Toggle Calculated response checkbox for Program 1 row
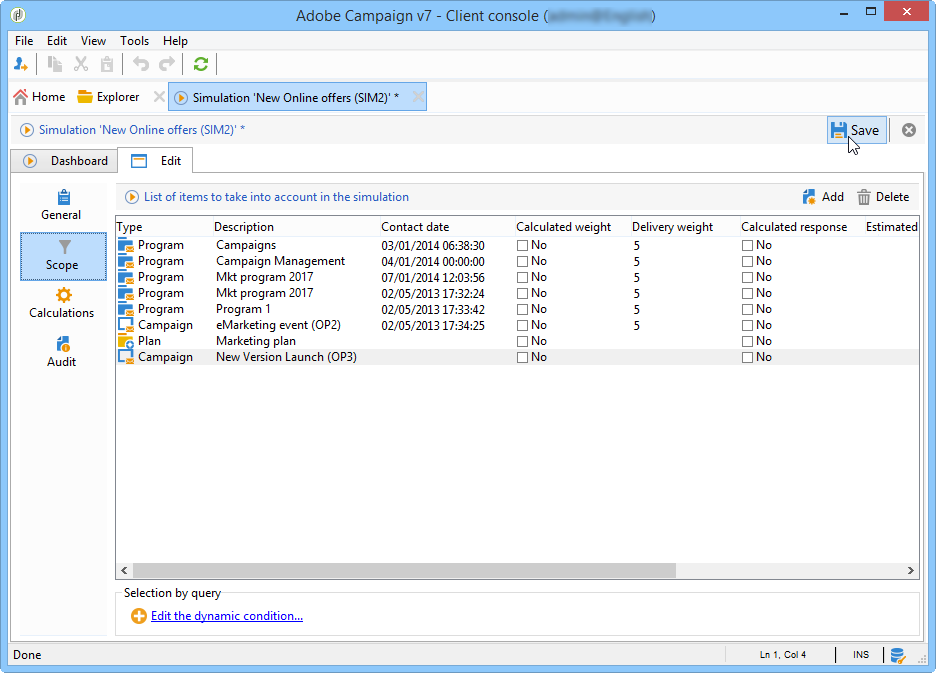 pyautogui.click(x=747, y=310)
